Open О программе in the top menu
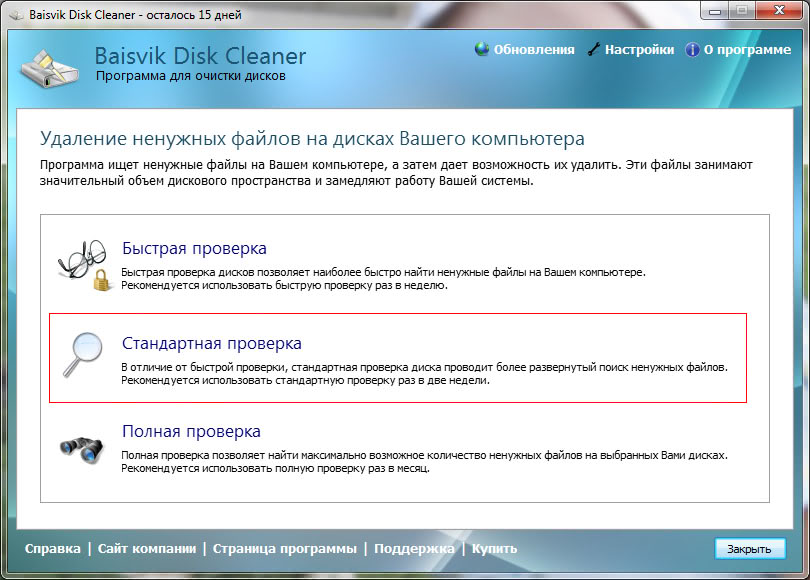The height and width of the screenshot is (580, 810). click(x=747, y=50)
